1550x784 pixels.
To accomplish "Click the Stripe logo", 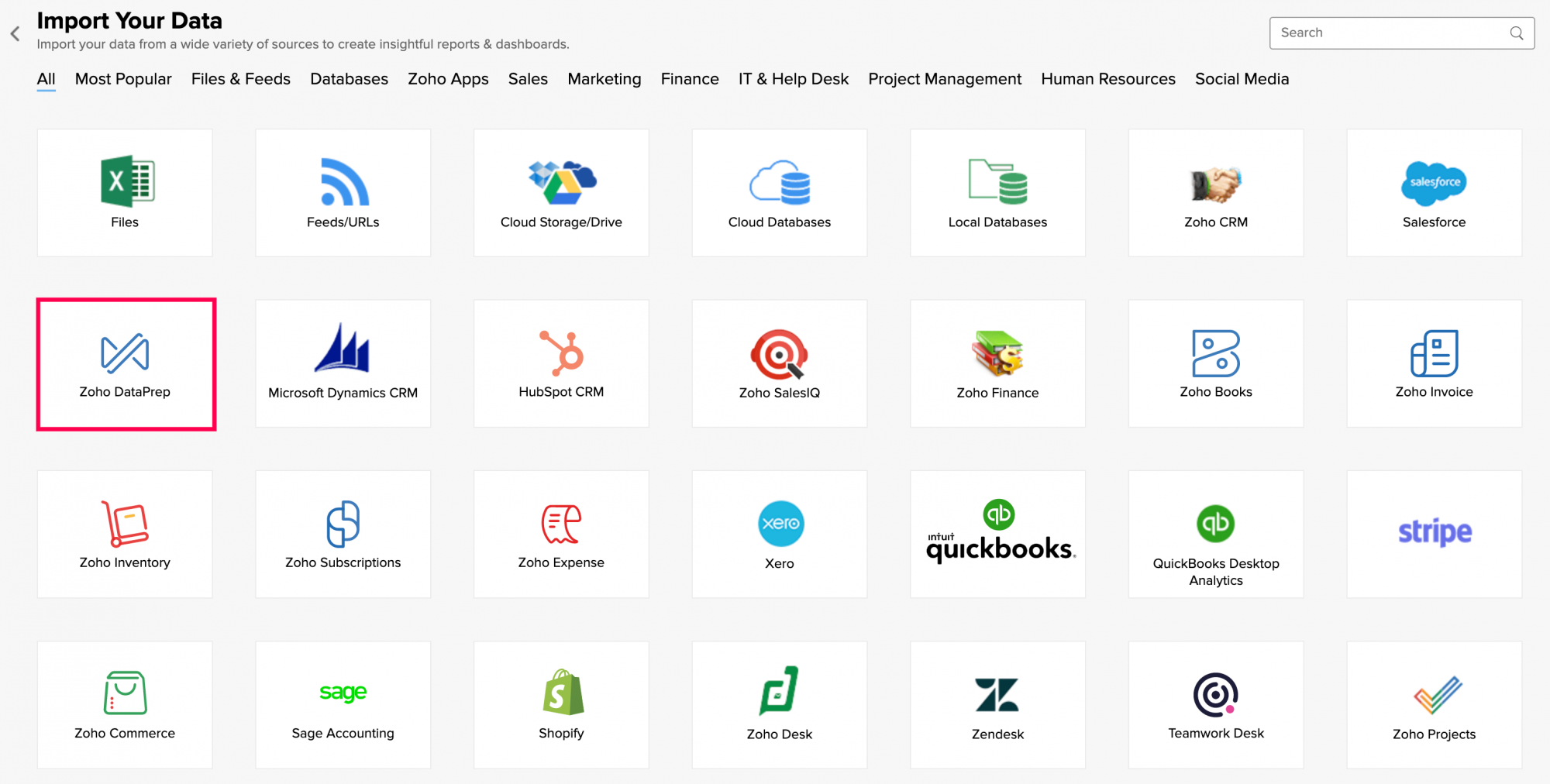I will tap(1435, 532).
